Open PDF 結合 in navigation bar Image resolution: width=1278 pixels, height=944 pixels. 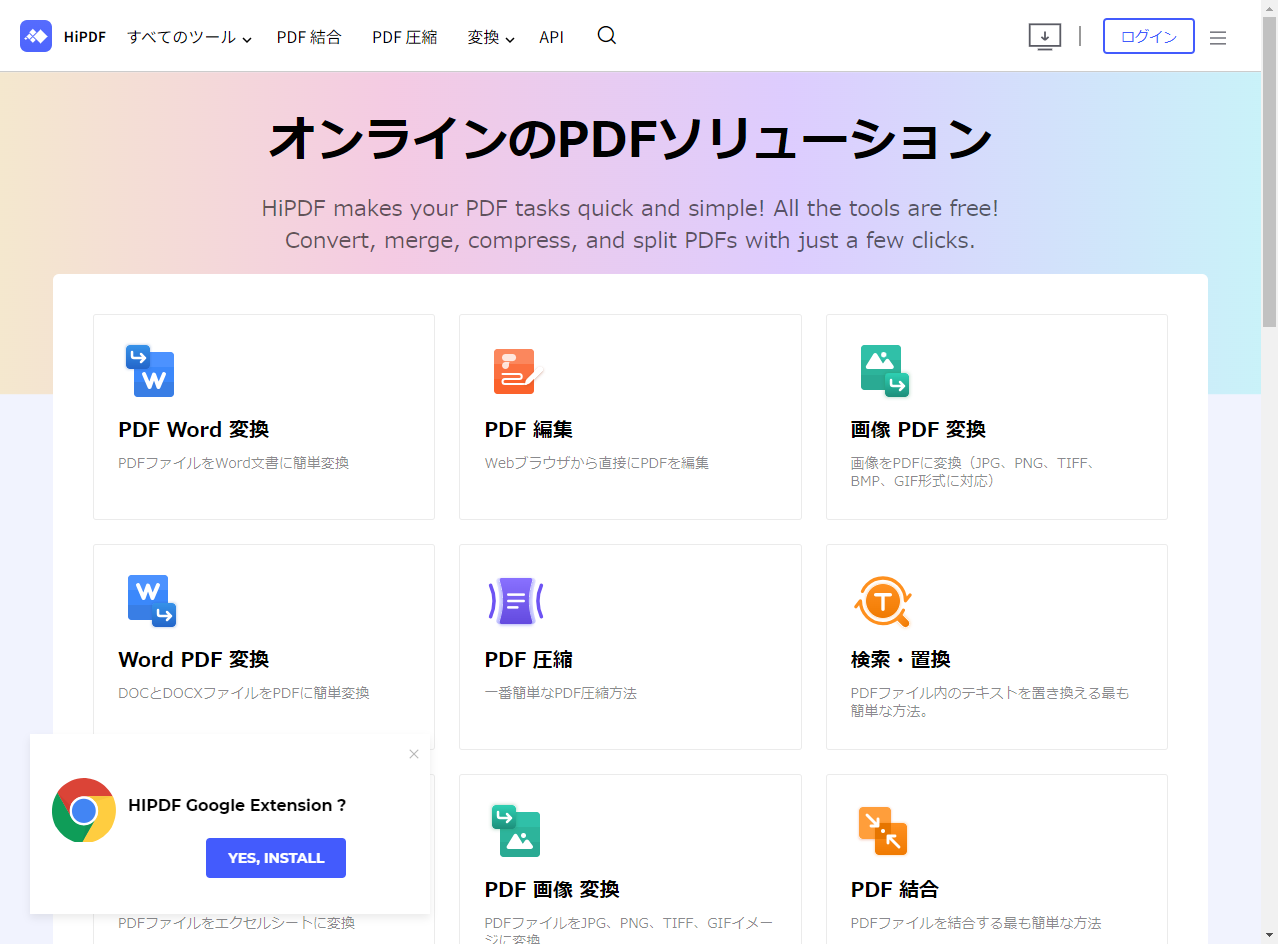(x=309, y=38)
